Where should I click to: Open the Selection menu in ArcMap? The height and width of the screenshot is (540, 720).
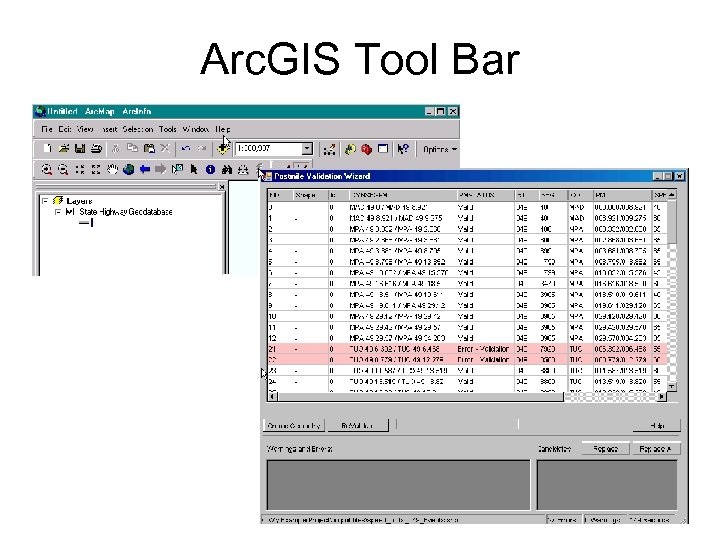click(x=138, y=129)
